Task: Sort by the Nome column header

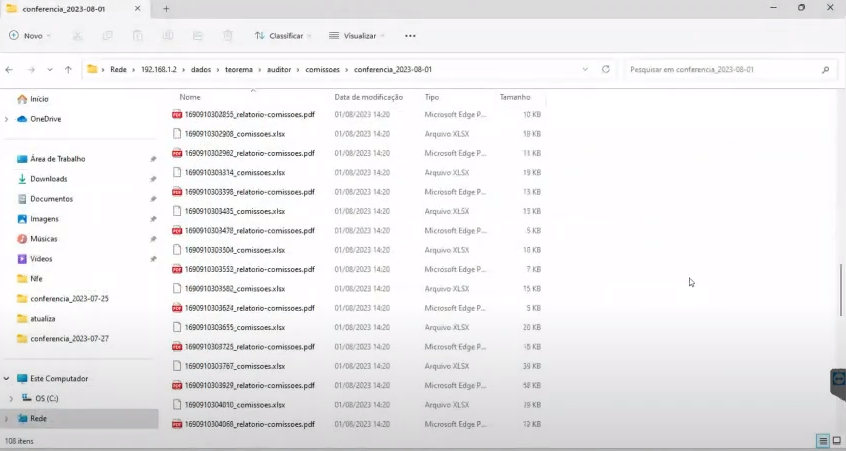Action: click(x=190, y=97)
